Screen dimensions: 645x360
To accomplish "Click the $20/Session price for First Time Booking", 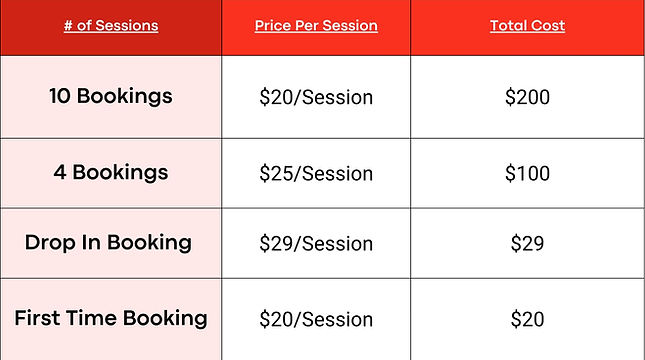I will (x=316, y=320).
